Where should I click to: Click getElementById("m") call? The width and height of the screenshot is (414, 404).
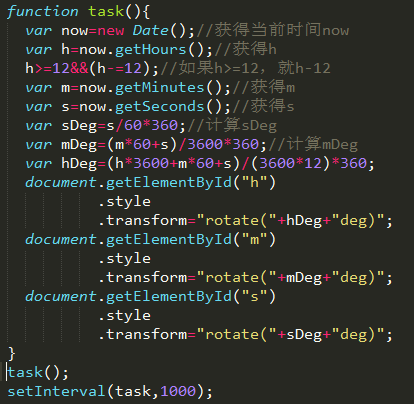191,240
